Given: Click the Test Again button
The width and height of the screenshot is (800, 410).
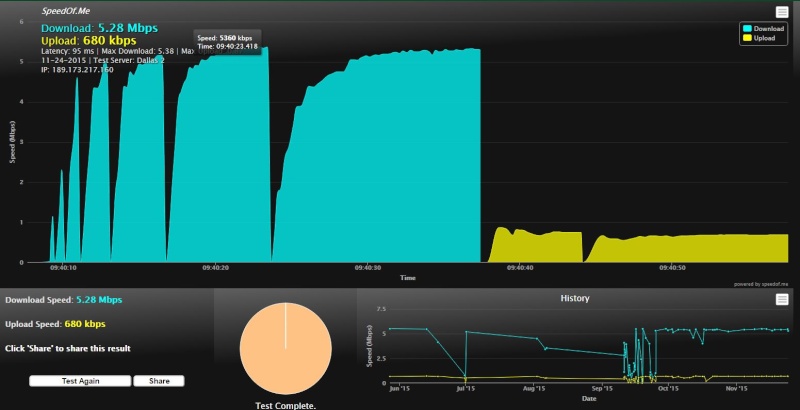Looking at the screenshot, I should pyautogui.click(x=80, y=381).
